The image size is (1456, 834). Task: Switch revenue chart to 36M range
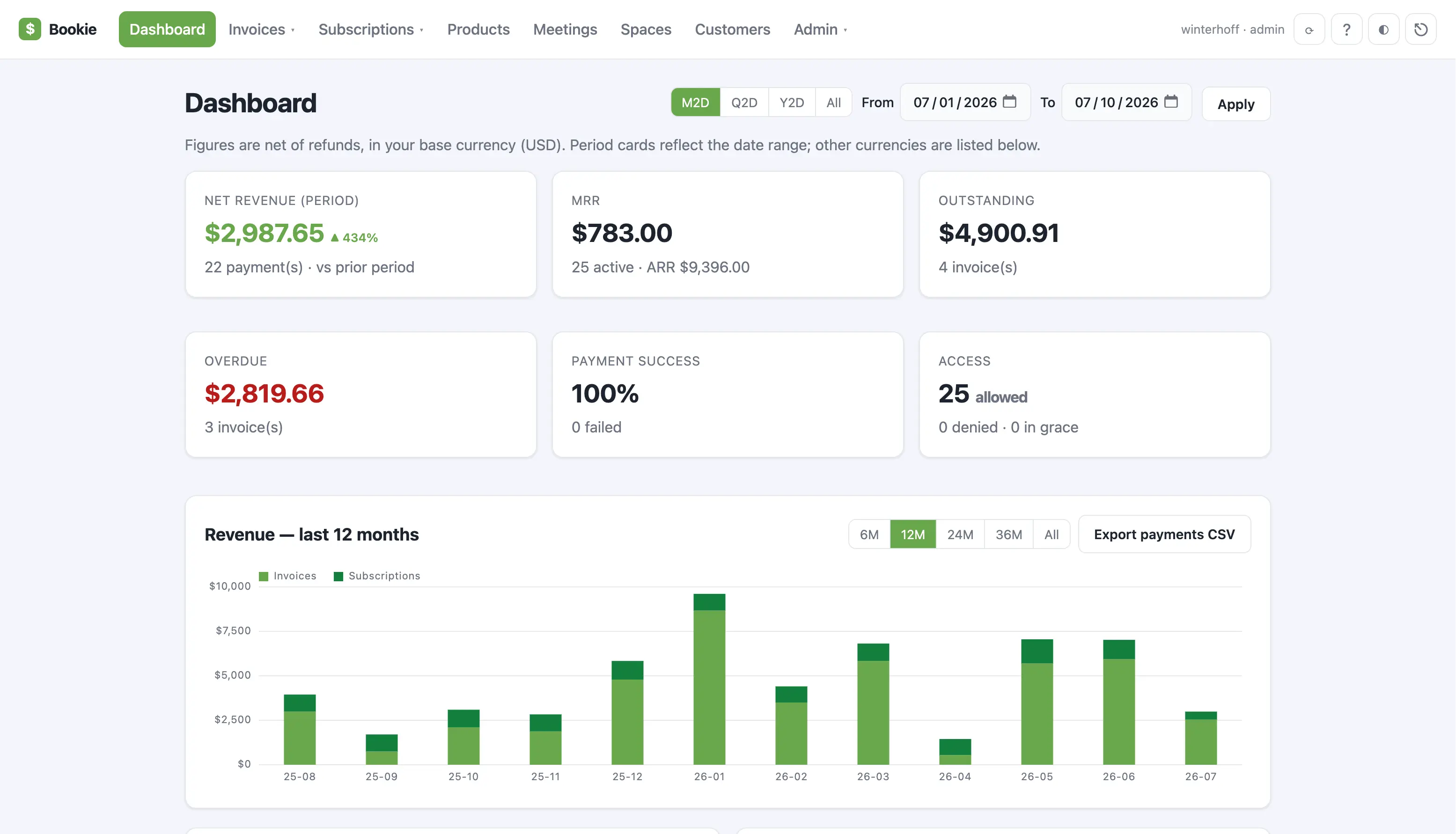coord(1009,534)
